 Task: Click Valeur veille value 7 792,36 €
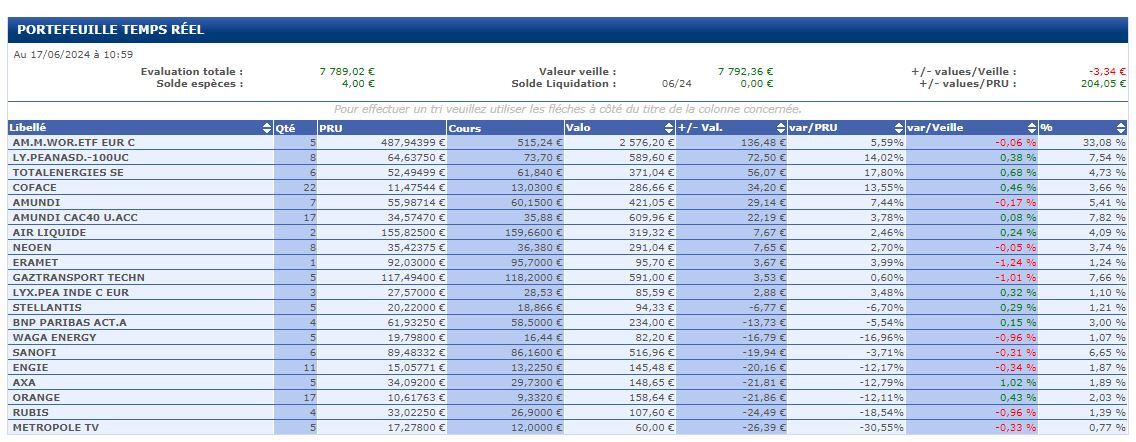(746, 72)
